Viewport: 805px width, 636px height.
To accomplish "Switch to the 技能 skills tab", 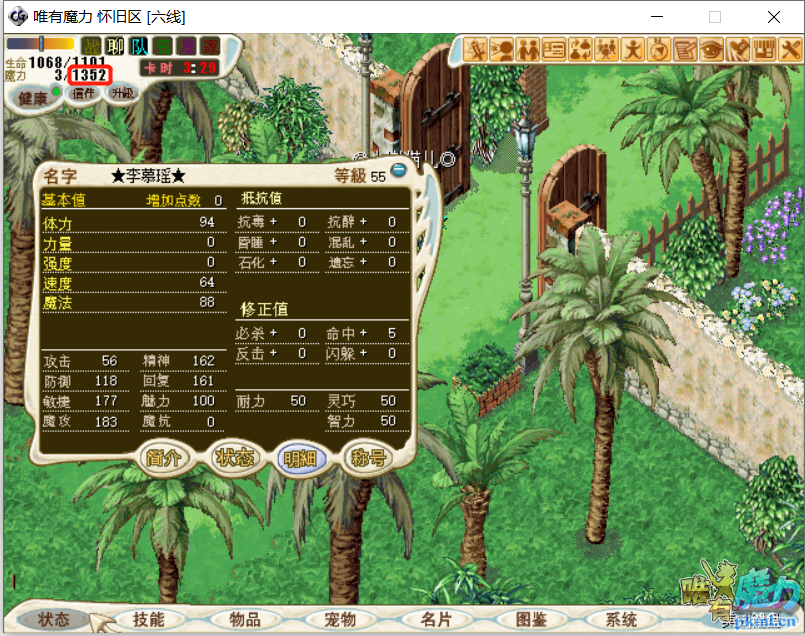I will 148,619.
